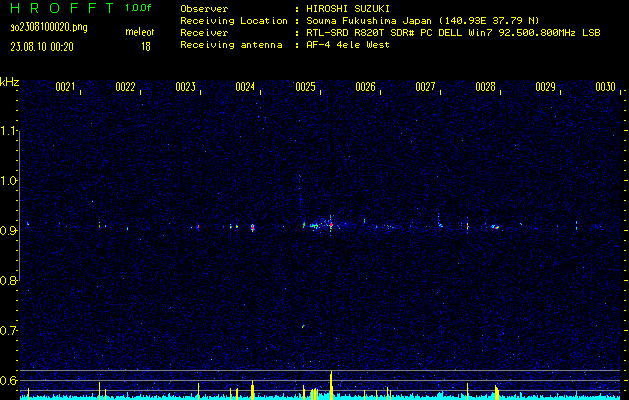Click the brightest meteor echo below 0025
This screenshot has height=400, width=629.
(x=330, y=225)
